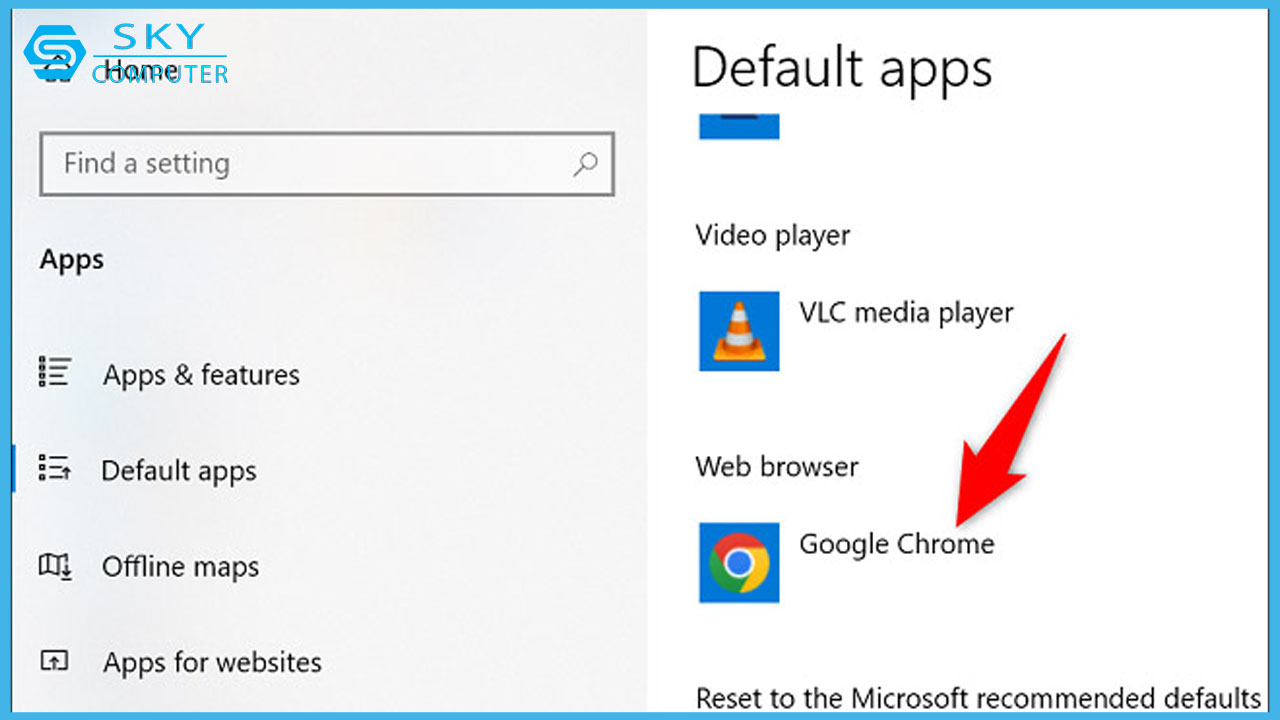
Task: Select Default apps in sidebar
Action: click(179, 471)
